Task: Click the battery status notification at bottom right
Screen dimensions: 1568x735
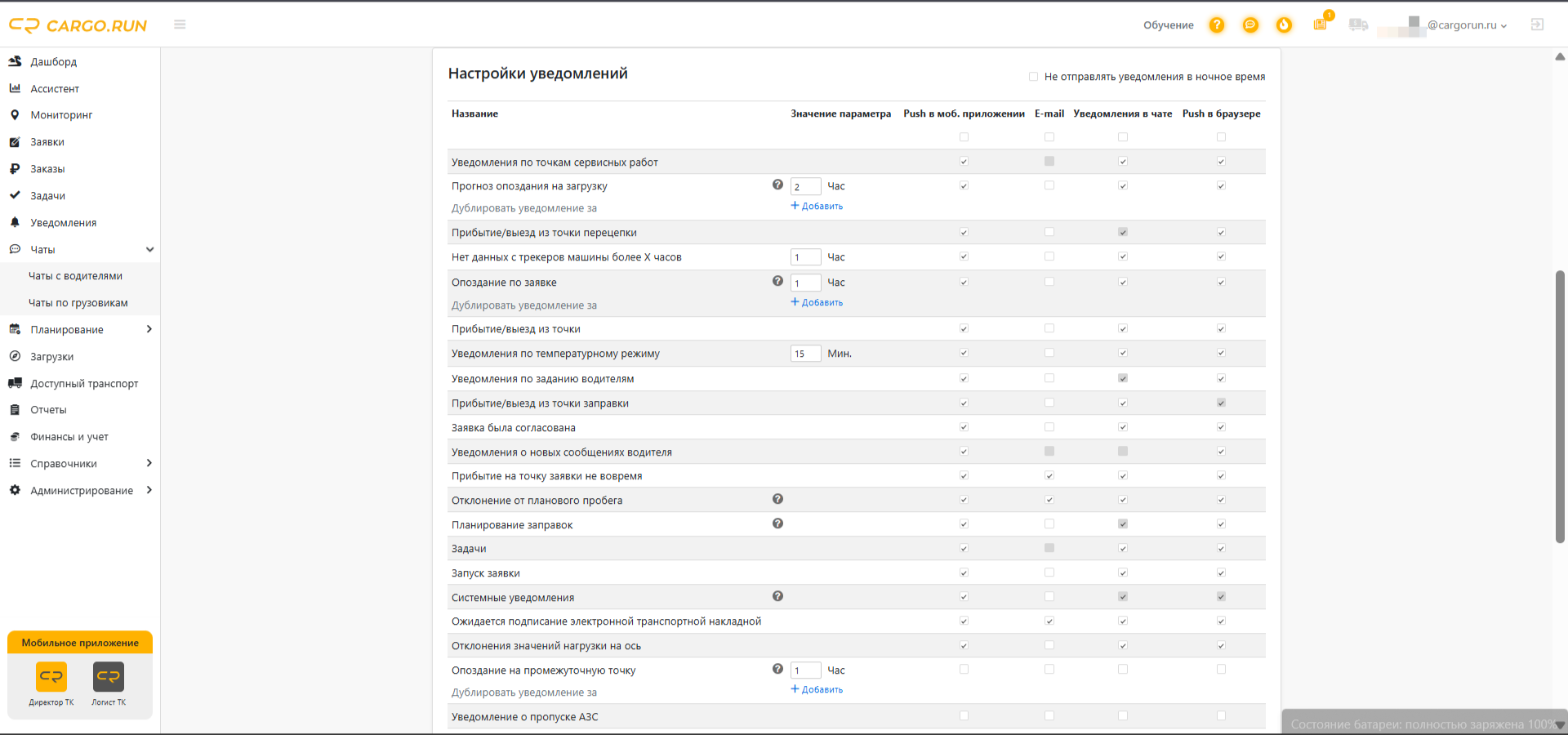Action: [x=1424, y=724]
